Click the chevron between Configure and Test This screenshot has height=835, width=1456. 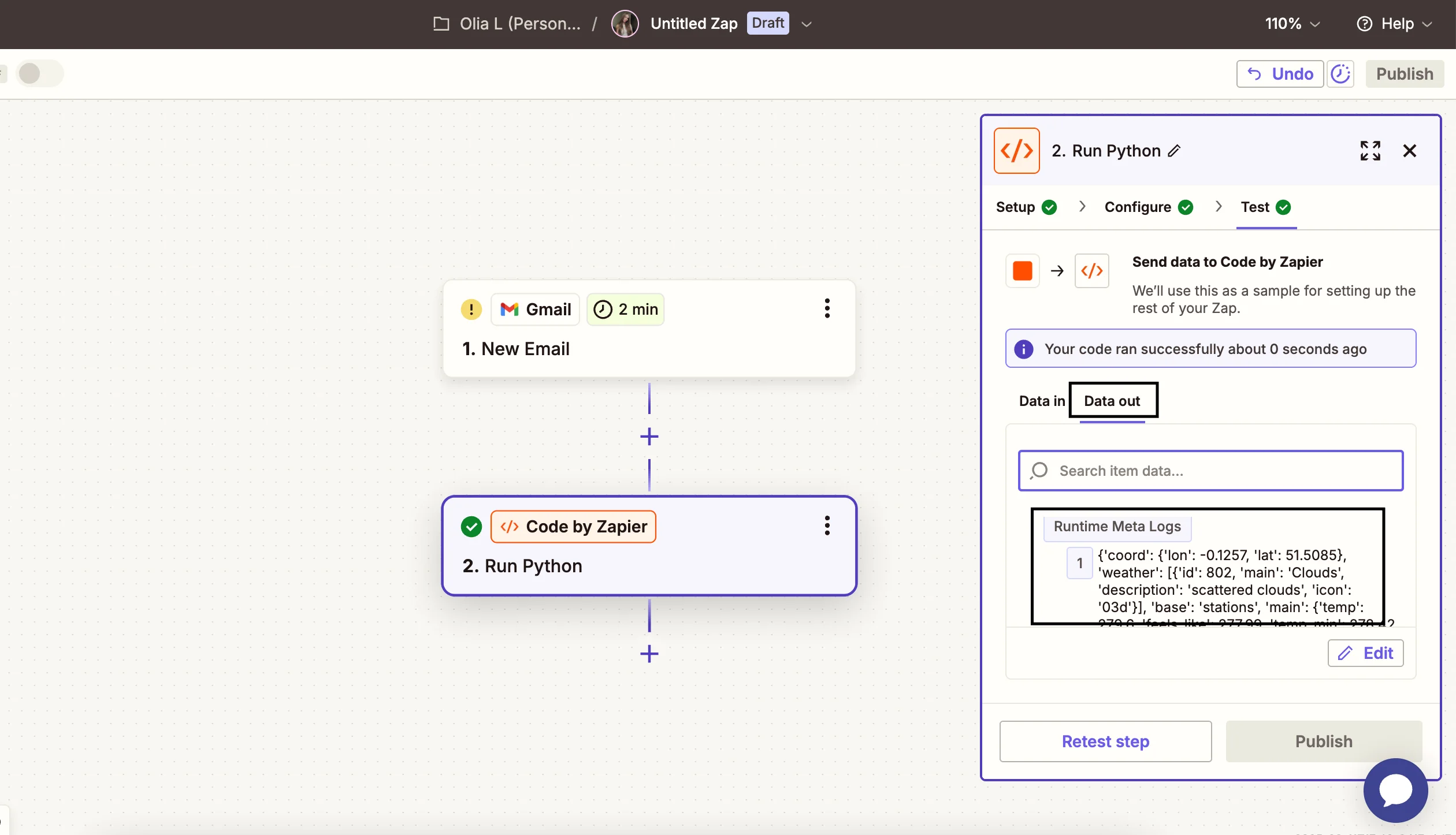point(1219,207)
